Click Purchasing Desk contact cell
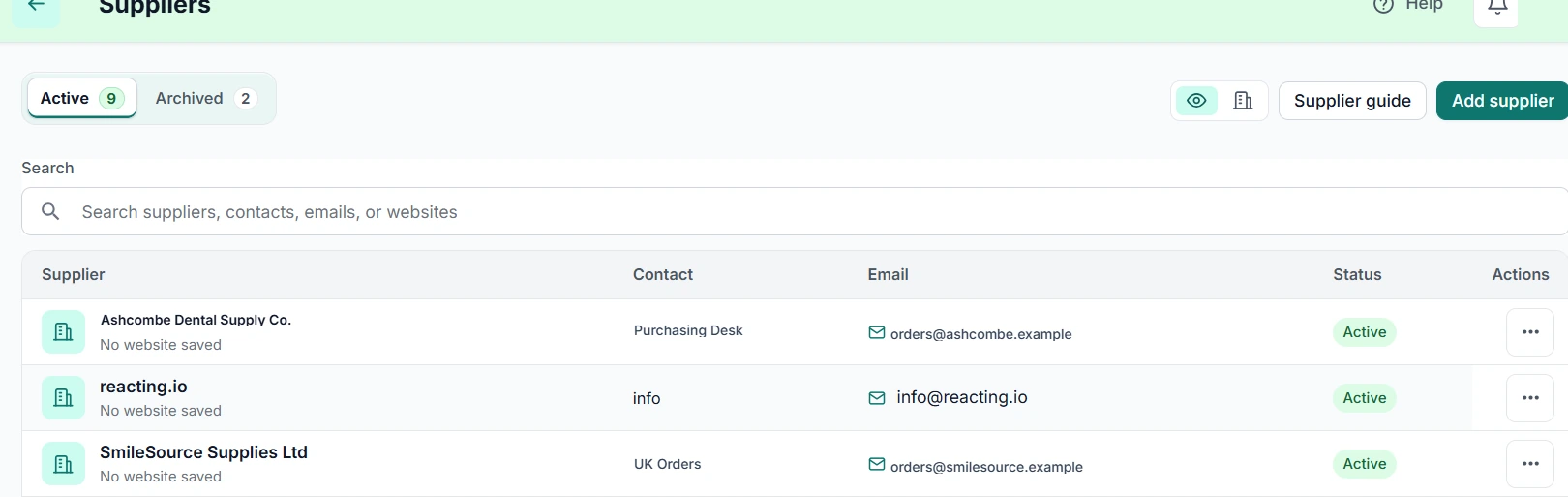The height and width of the screenshot is (497, 1568). click(688, 330)
